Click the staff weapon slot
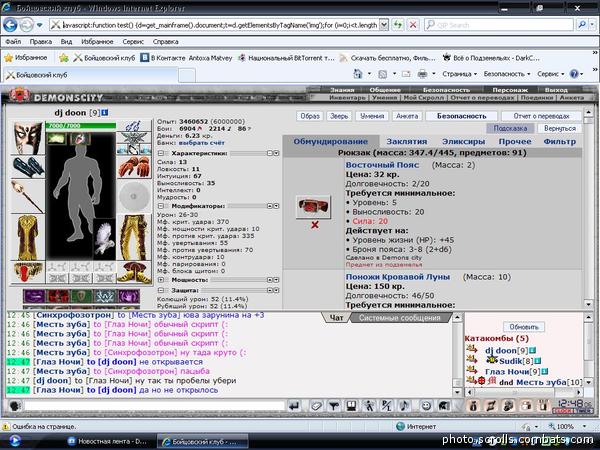The width and height of the screenshot is (600, 450). 28,197
